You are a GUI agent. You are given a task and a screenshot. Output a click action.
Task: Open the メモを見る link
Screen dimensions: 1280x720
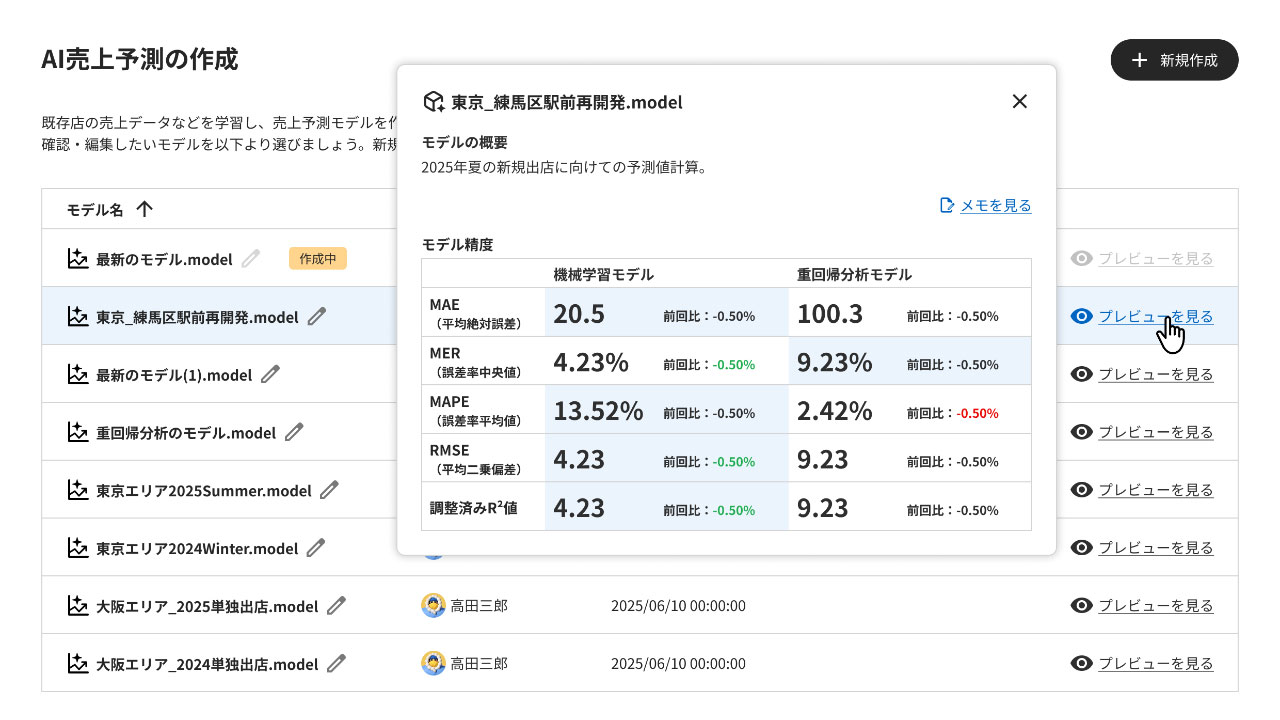tap(995, 205)
